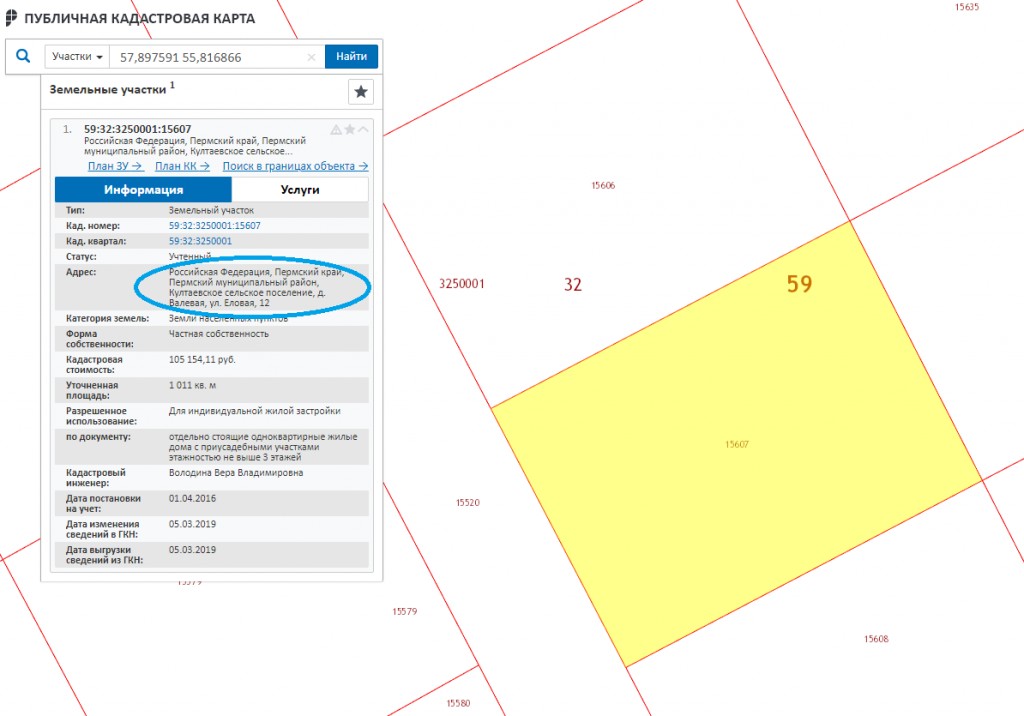Switch to the Услуги tab
1024x716 pixels.
click(300, 189)
